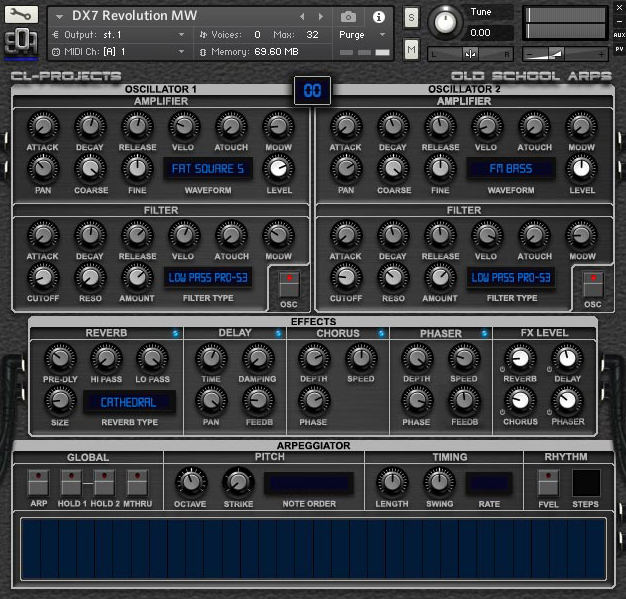
Task: Open the MIDI Ch dropdown
Action: click(181, 52)
